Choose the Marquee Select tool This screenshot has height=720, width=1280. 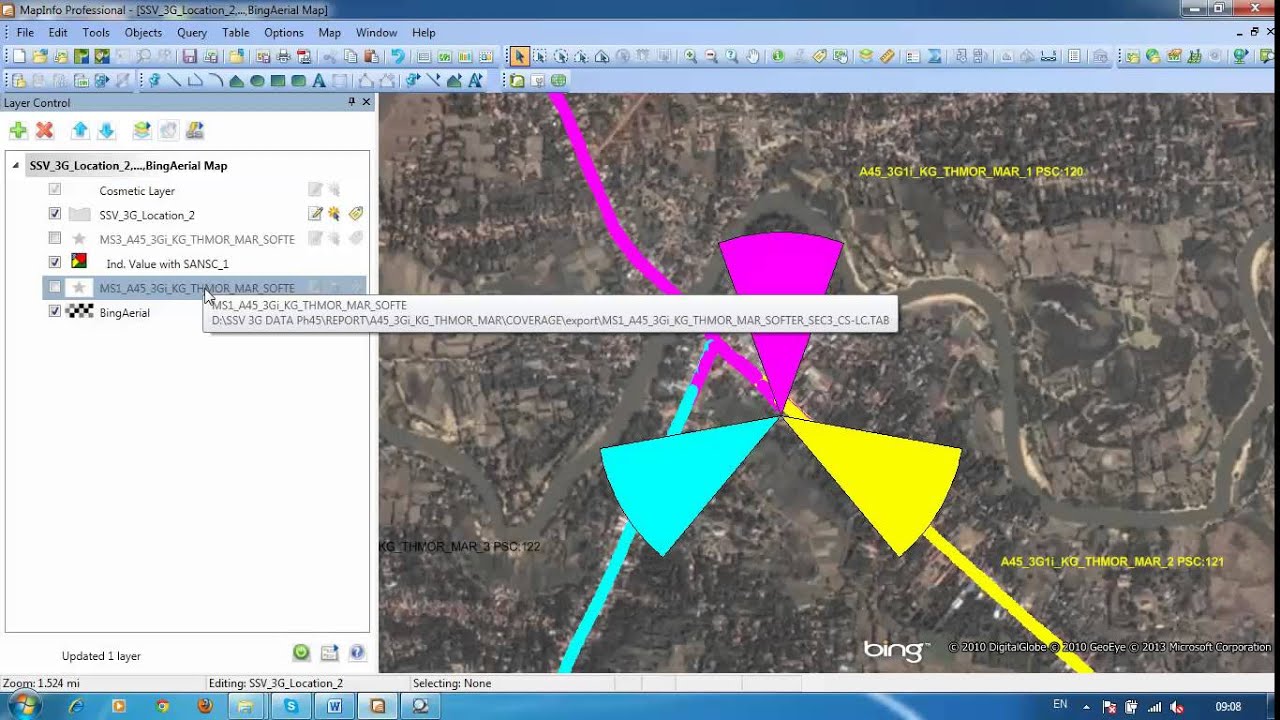[540, 57]
